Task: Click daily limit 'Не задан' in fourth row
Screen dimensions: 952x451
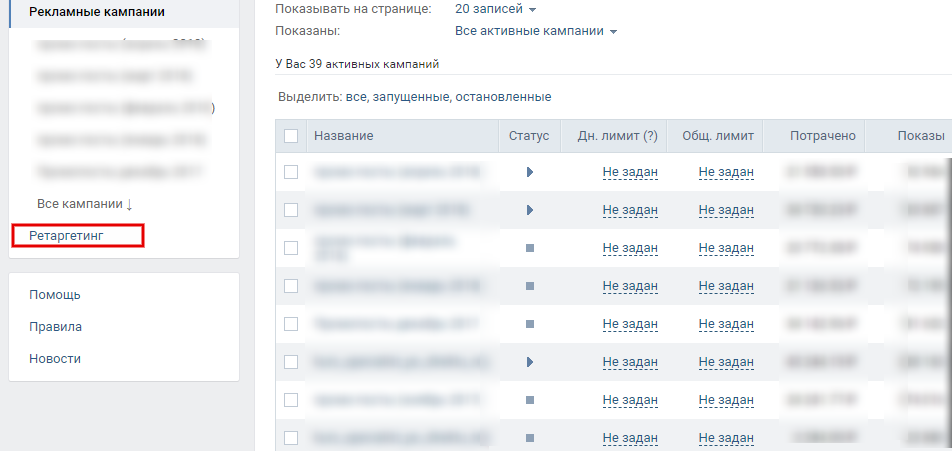Action: [x=630, y=286]
